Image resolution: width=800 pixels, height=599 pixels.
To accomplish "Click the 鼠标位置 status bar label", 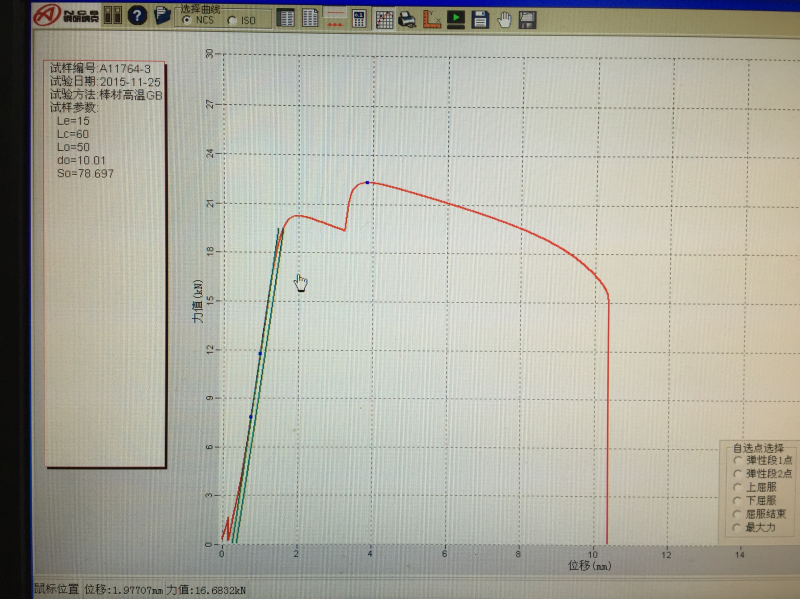I will [57, 589].
